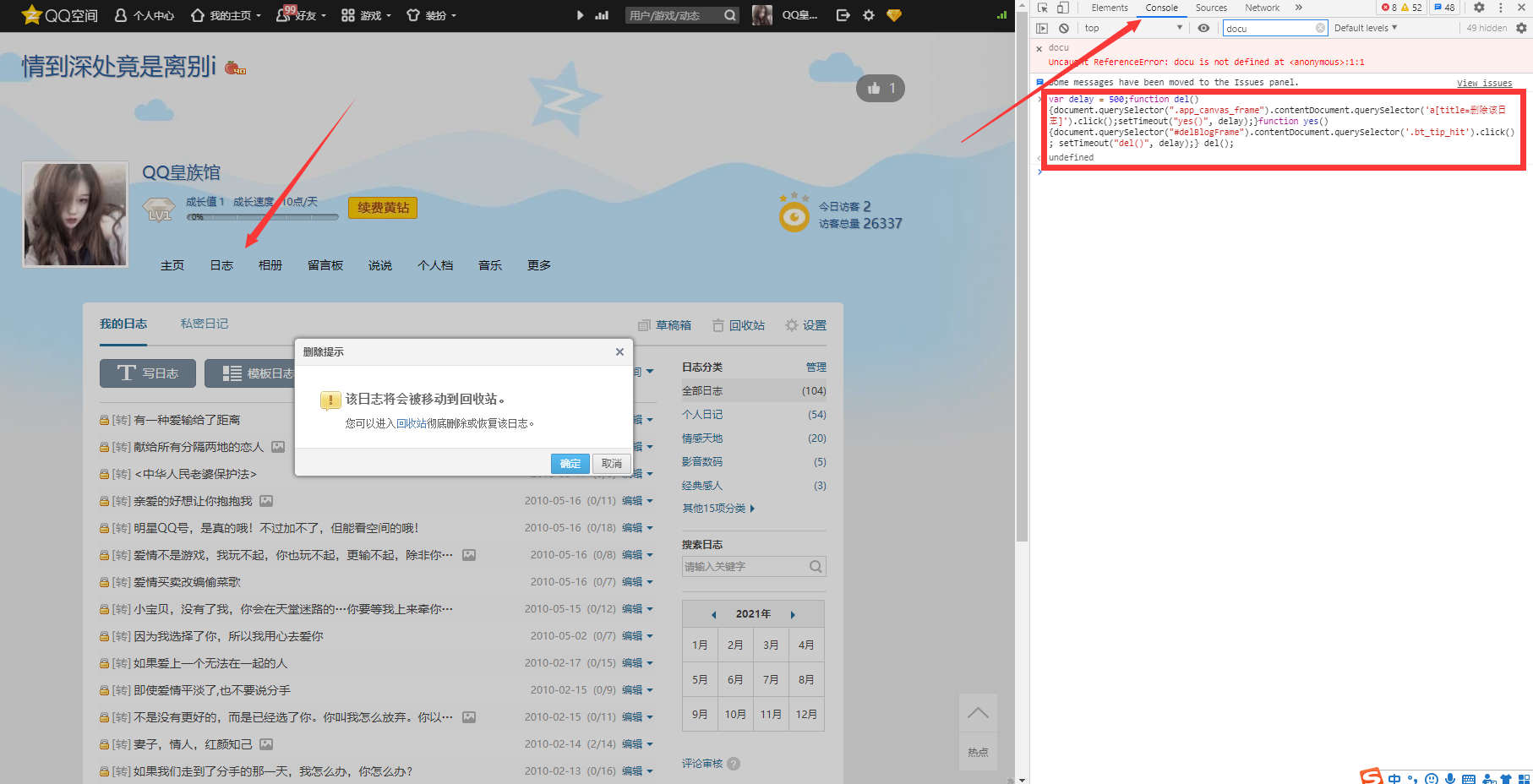Open the 说说 navigation tab
The width and height of the screenshot is (1533, 784).
tap(380, 265)
